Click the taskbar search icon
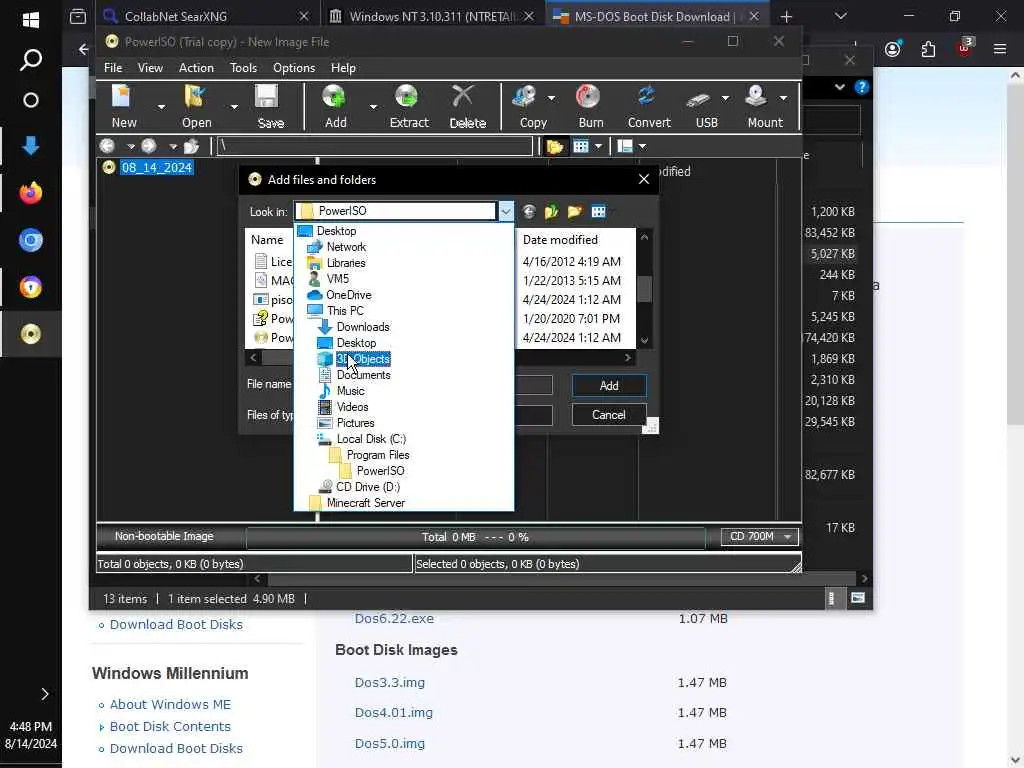1024x768 pixels. click(x=31, y=60)
